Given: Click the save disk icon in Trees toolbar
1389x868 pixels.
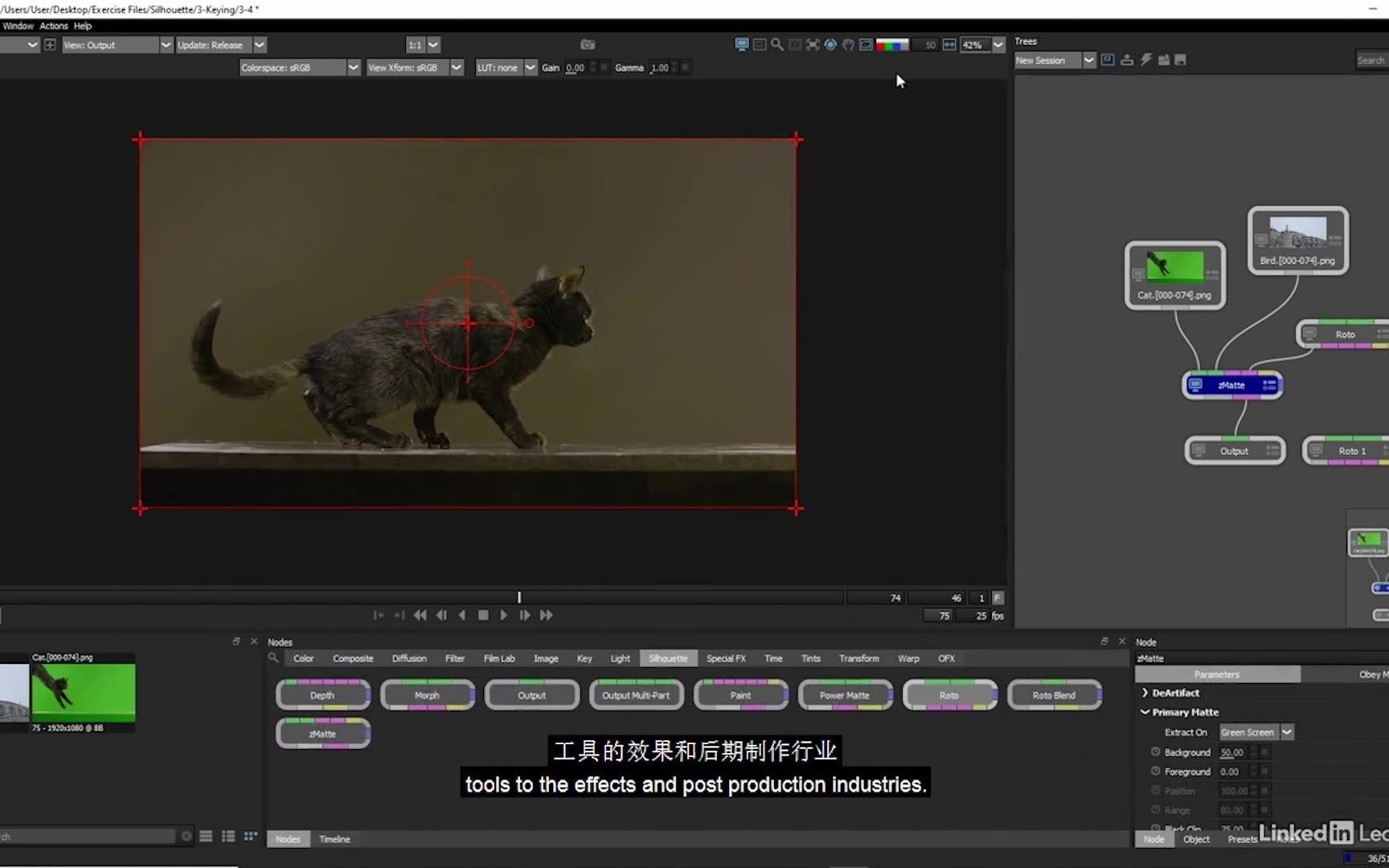Looking at the screenshot, I should coord(1180,59).
